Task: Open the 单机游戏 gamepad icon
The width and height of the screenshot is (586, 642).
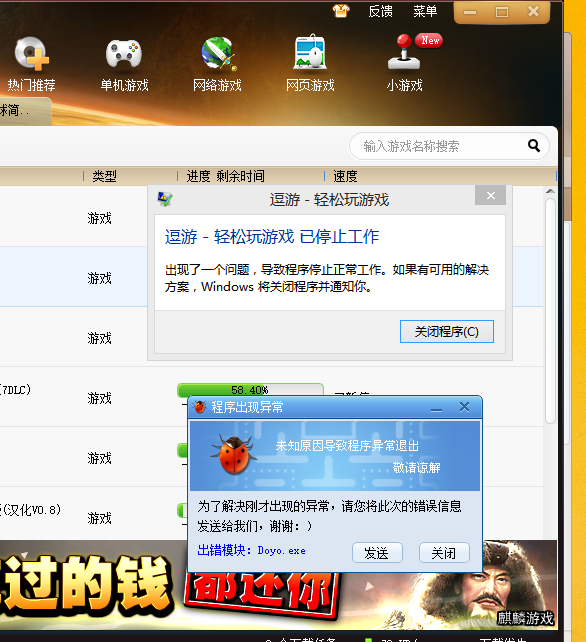Action: click(x=124, y=53)
